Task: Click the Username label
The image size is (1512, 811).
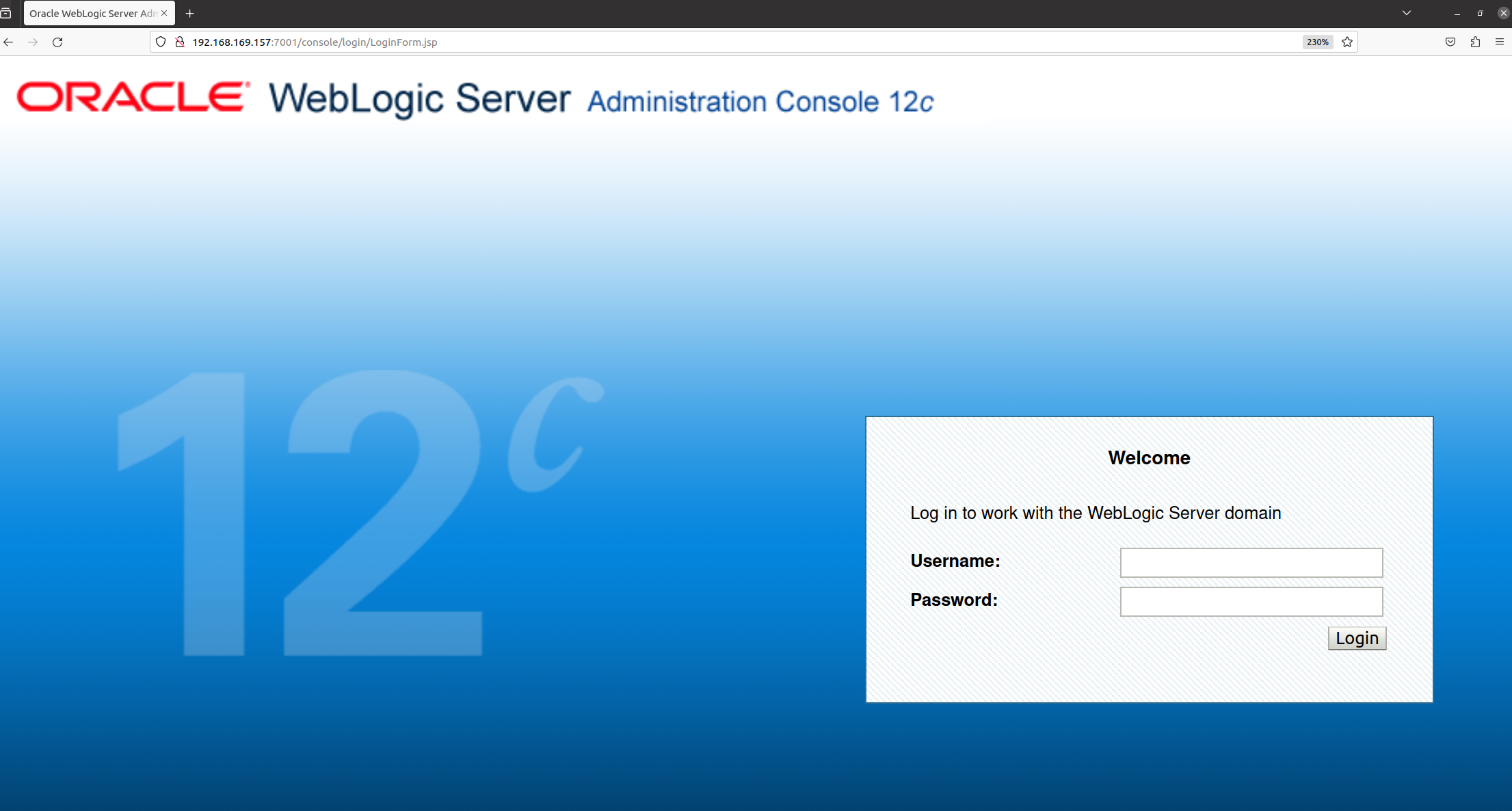Action: coord(955,561)
